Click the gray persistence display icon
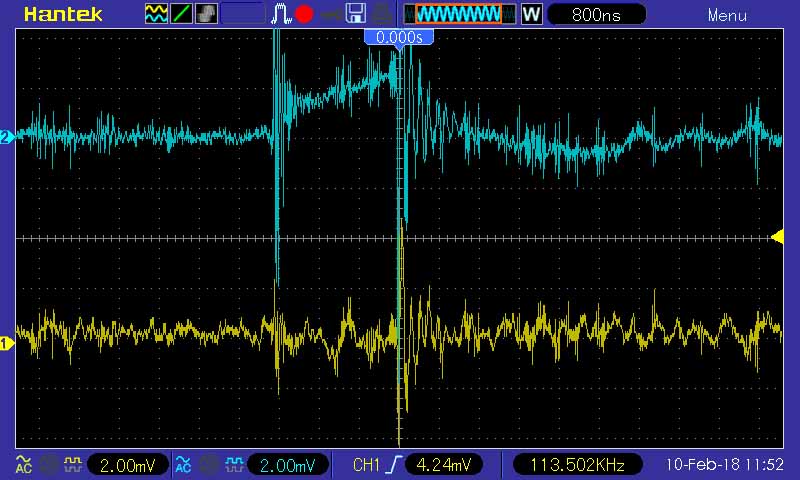800x480 pixels. click(x=207, y=14)
